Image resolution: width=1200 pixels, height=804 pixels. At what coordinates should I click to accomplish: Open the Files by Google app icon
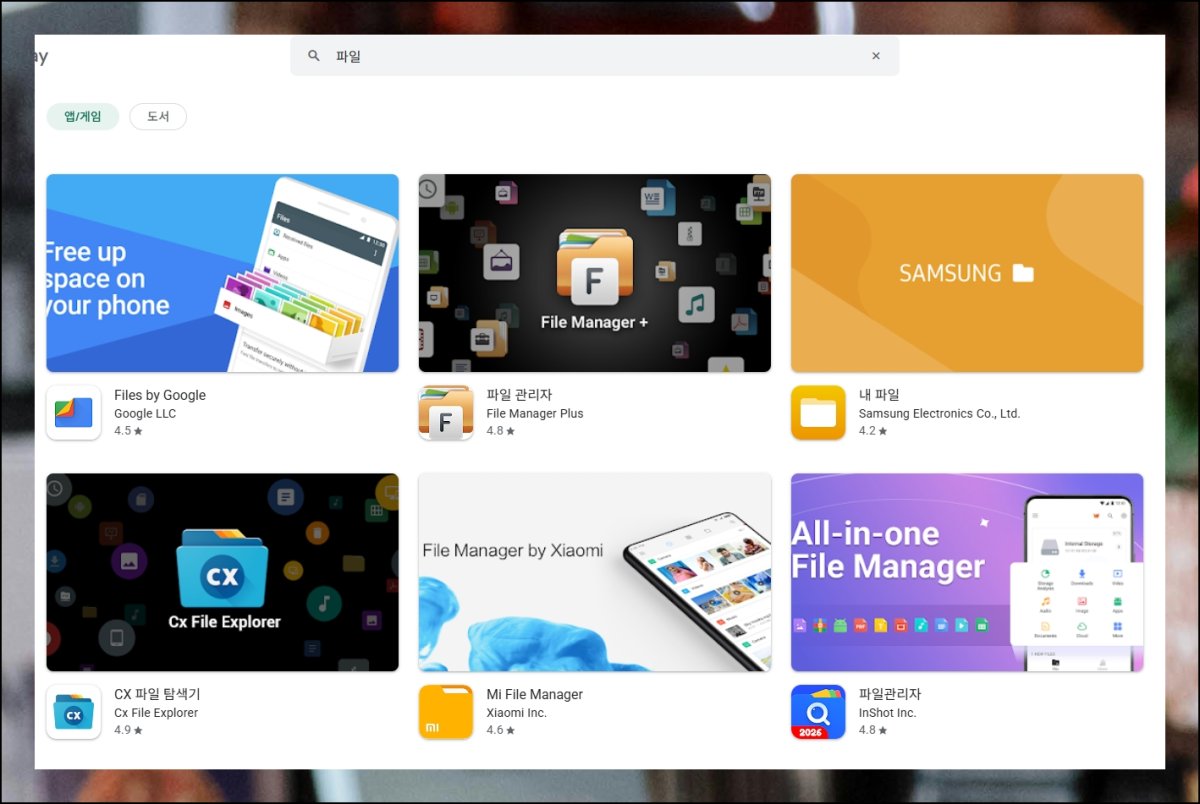pos(74,413)
